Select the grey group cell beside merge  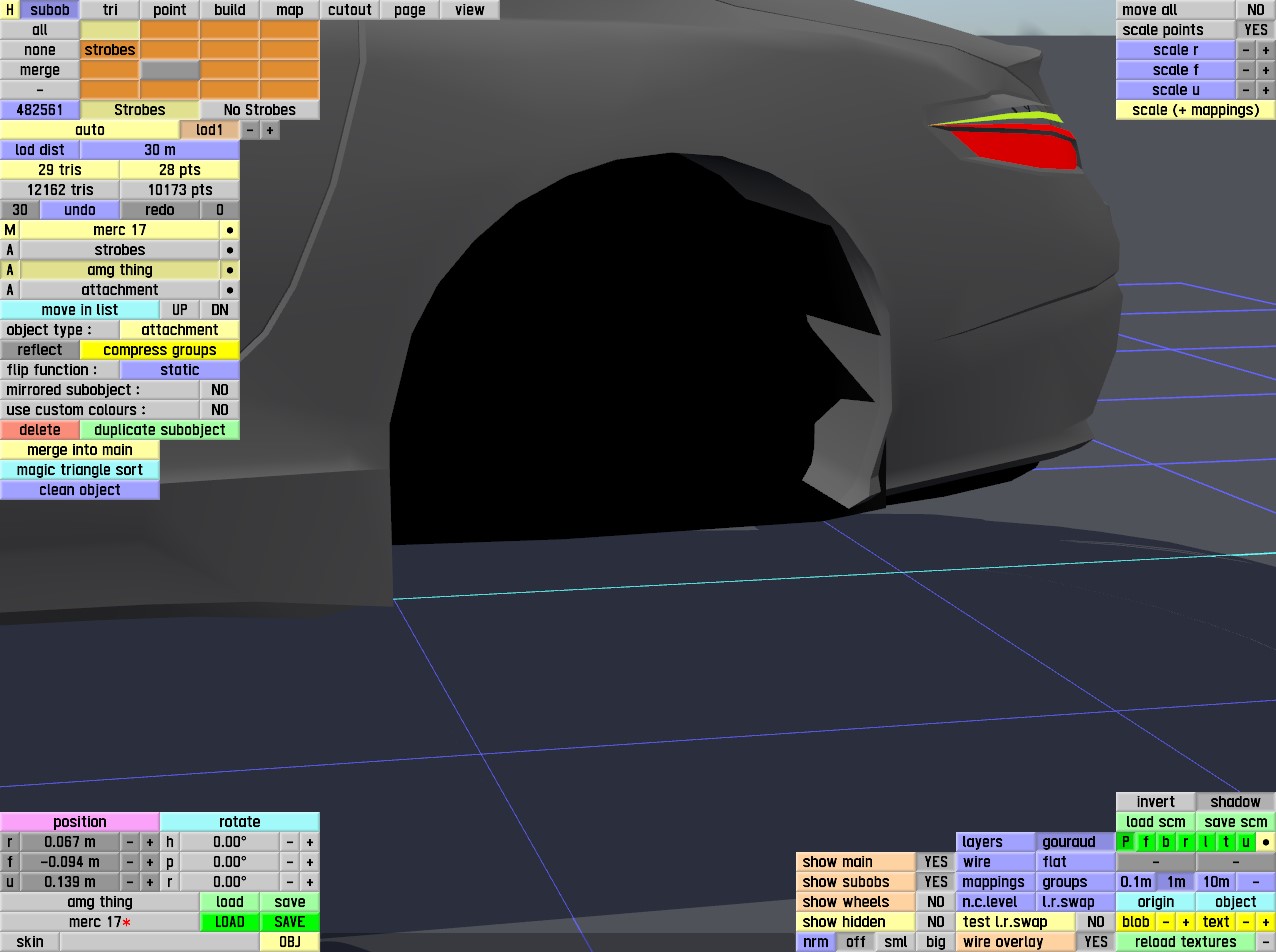click(170, 70)
